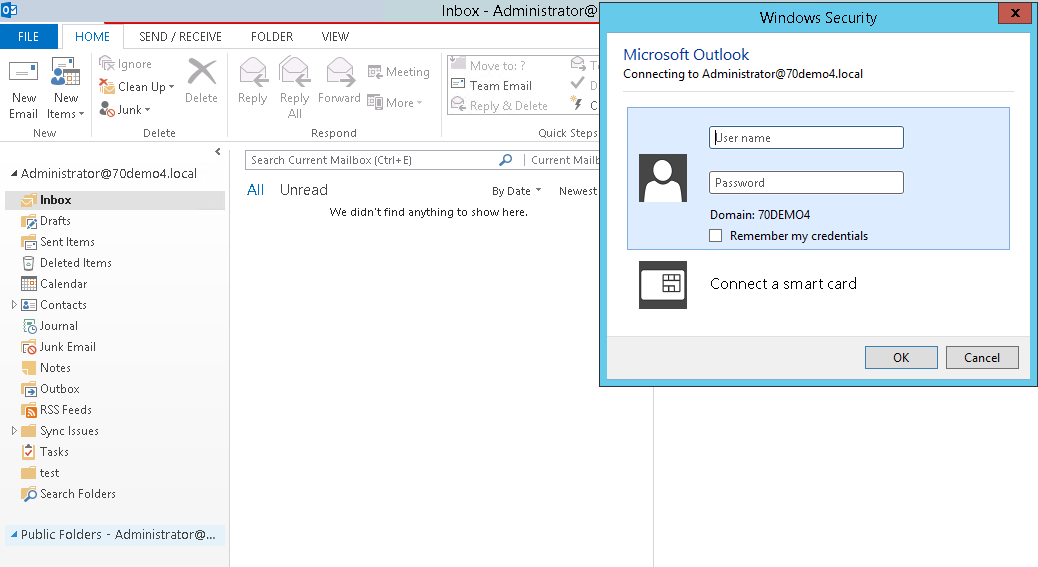Click the New Email icon
This screenshot has width=1038, height=567.
coord(23,72)
